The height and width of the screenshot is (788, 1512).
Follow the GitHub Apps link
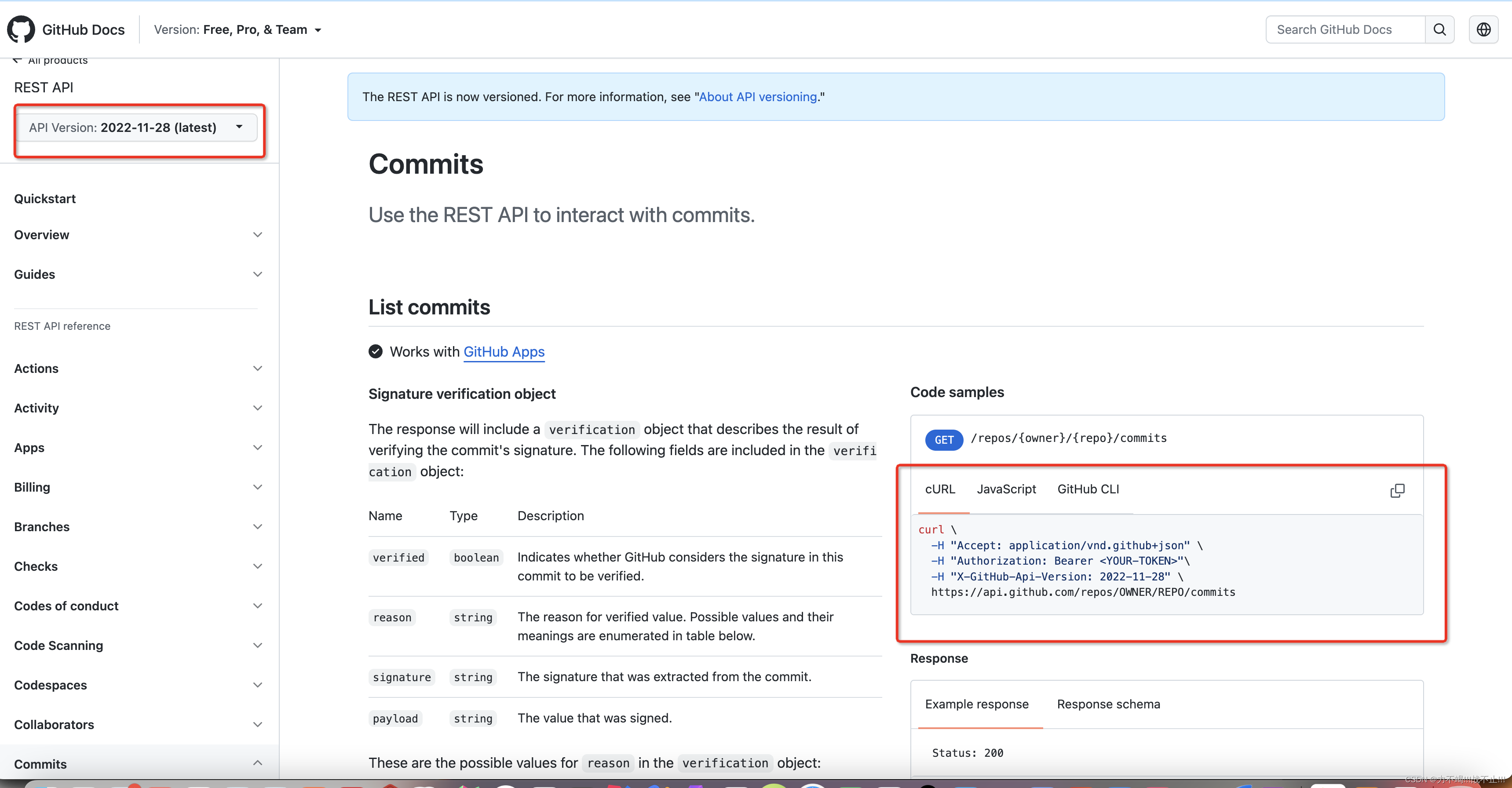point(504,351)
